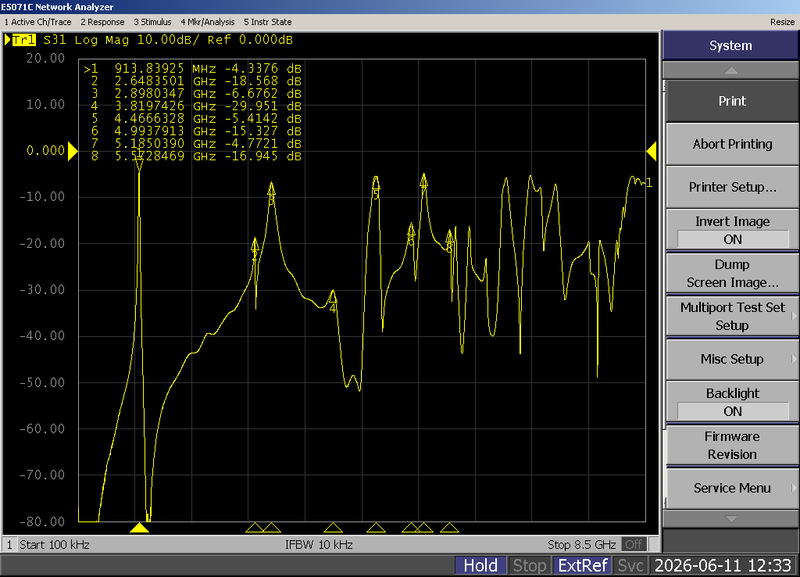Expand the Service Menu submenu
Screen dimensions: 800x577
tap(732, 488)
